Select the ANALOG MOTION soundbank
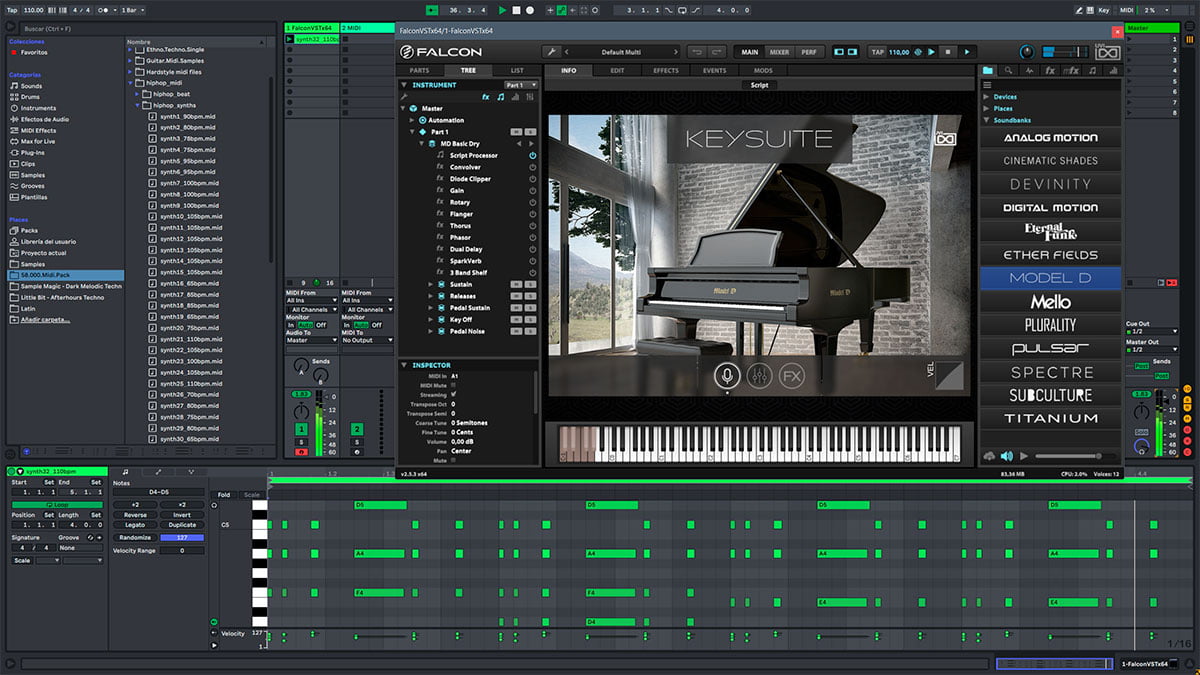Image resolution: width=1200 pixels, height=675 pixels. coord(1050,137)
